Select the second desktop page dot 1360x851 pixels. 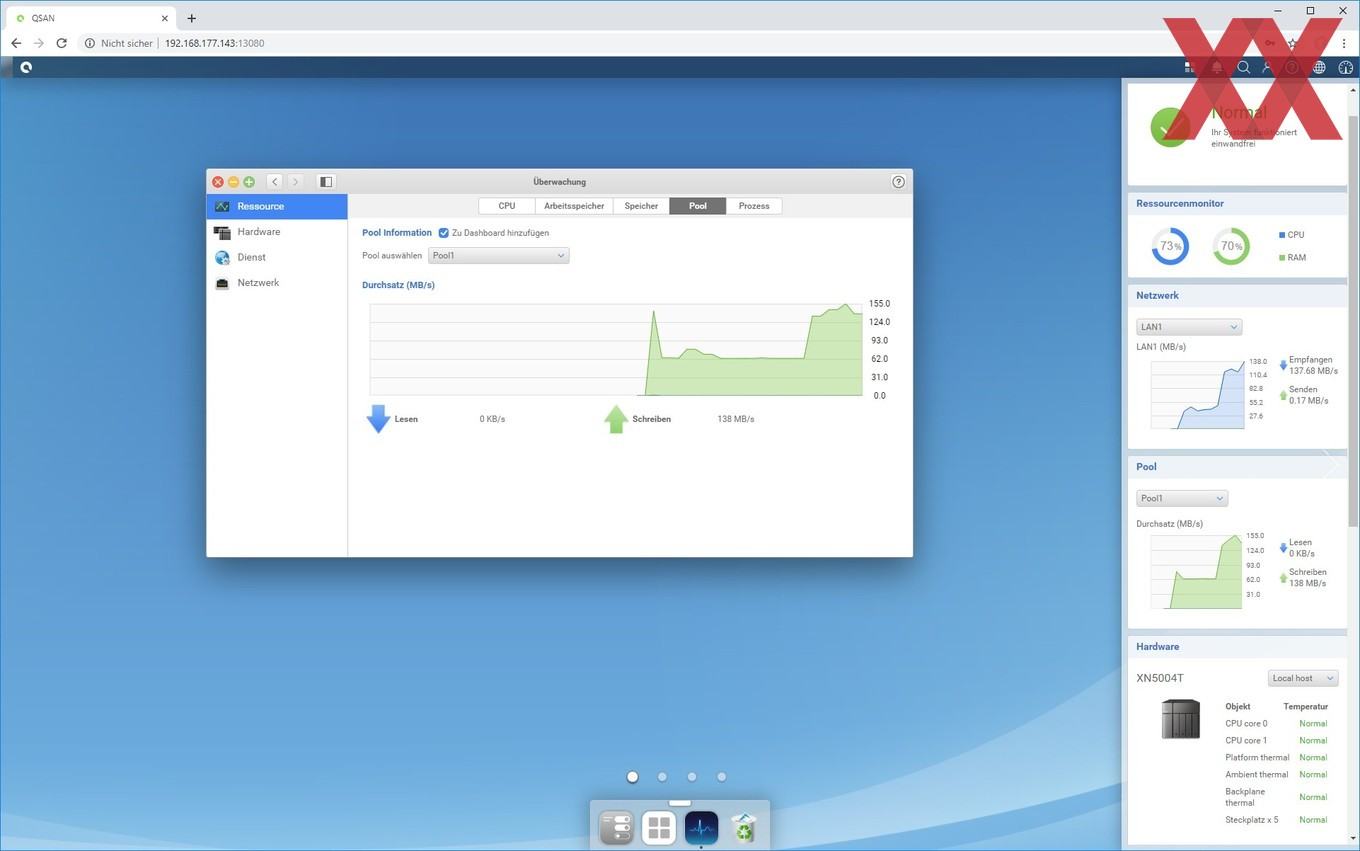(x=662, y=777)
